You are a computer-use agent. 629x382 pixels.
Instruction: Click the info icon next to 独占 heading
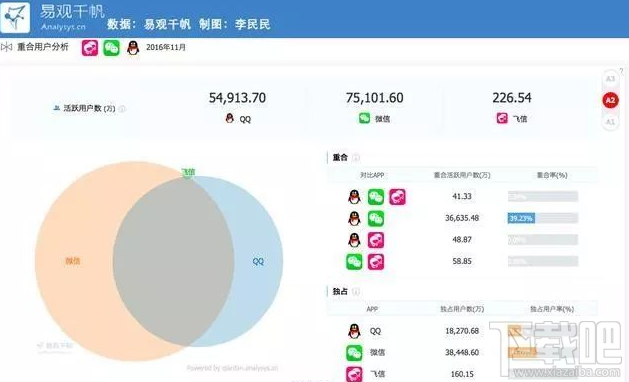(356, 292)
